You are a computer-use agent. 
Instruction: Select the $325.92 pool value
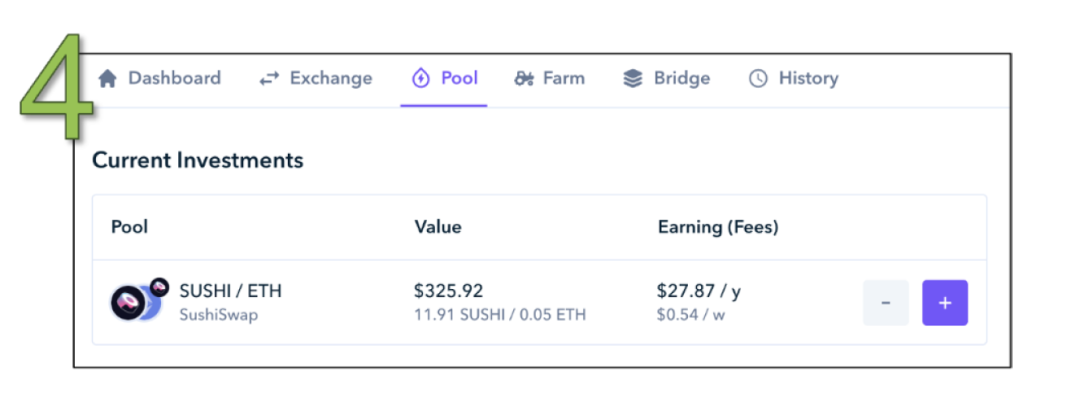[x=448, y=291]
